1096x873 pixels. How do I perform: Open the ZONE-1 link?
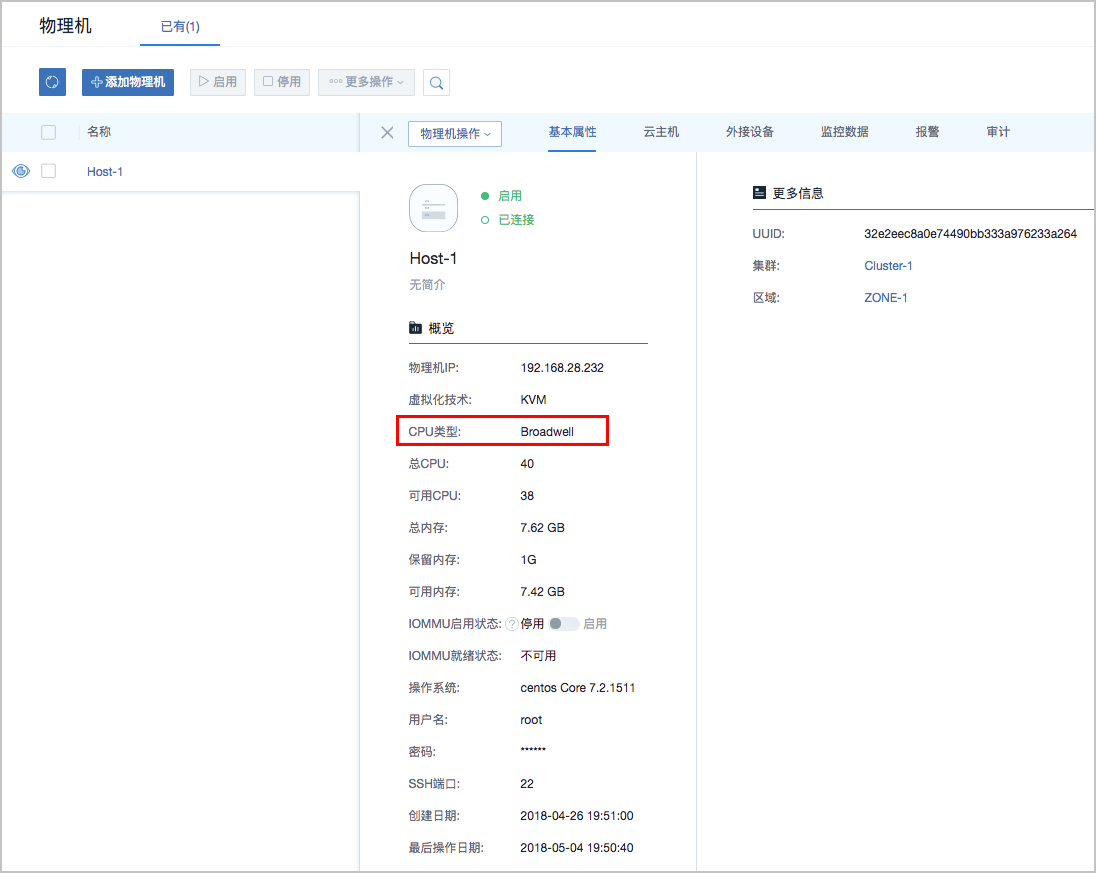(x=885, y=298)
